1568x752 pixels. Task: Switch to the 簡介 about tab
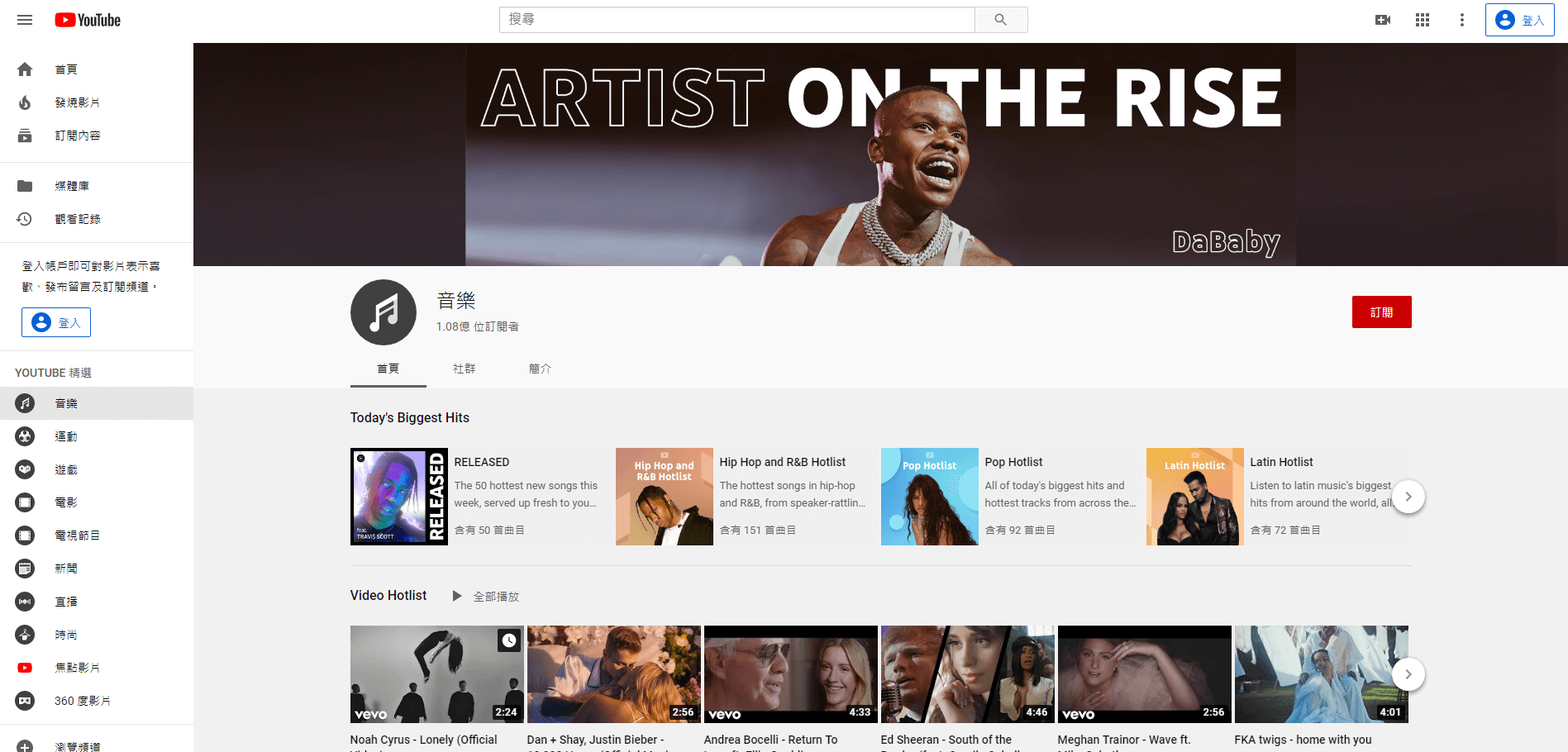tap(541, 369)
